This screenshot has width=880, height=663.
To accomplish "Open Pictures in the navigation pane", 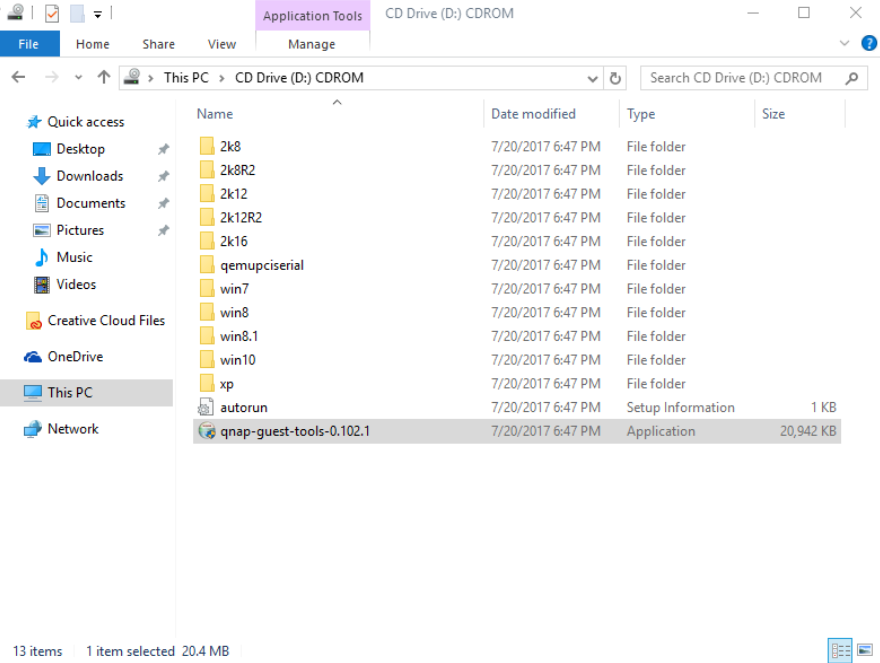I will (80, 230).
